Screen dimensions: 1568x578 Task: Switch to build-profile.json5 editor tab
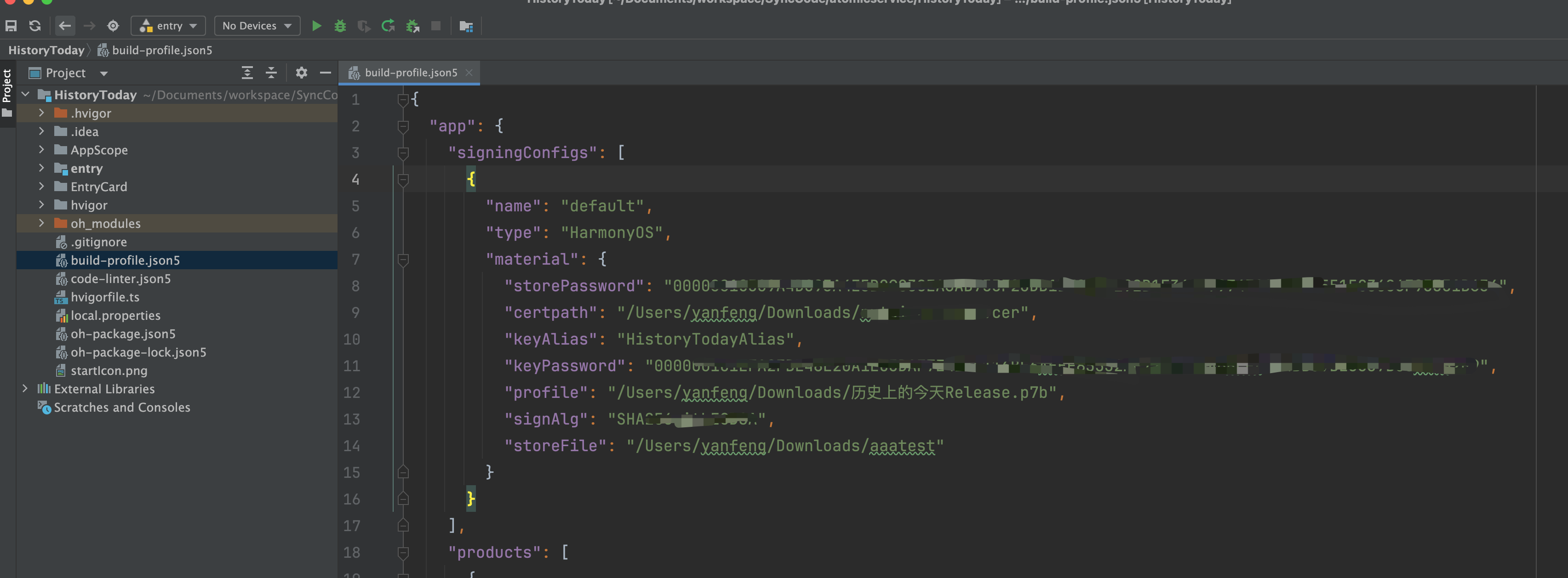410,73
